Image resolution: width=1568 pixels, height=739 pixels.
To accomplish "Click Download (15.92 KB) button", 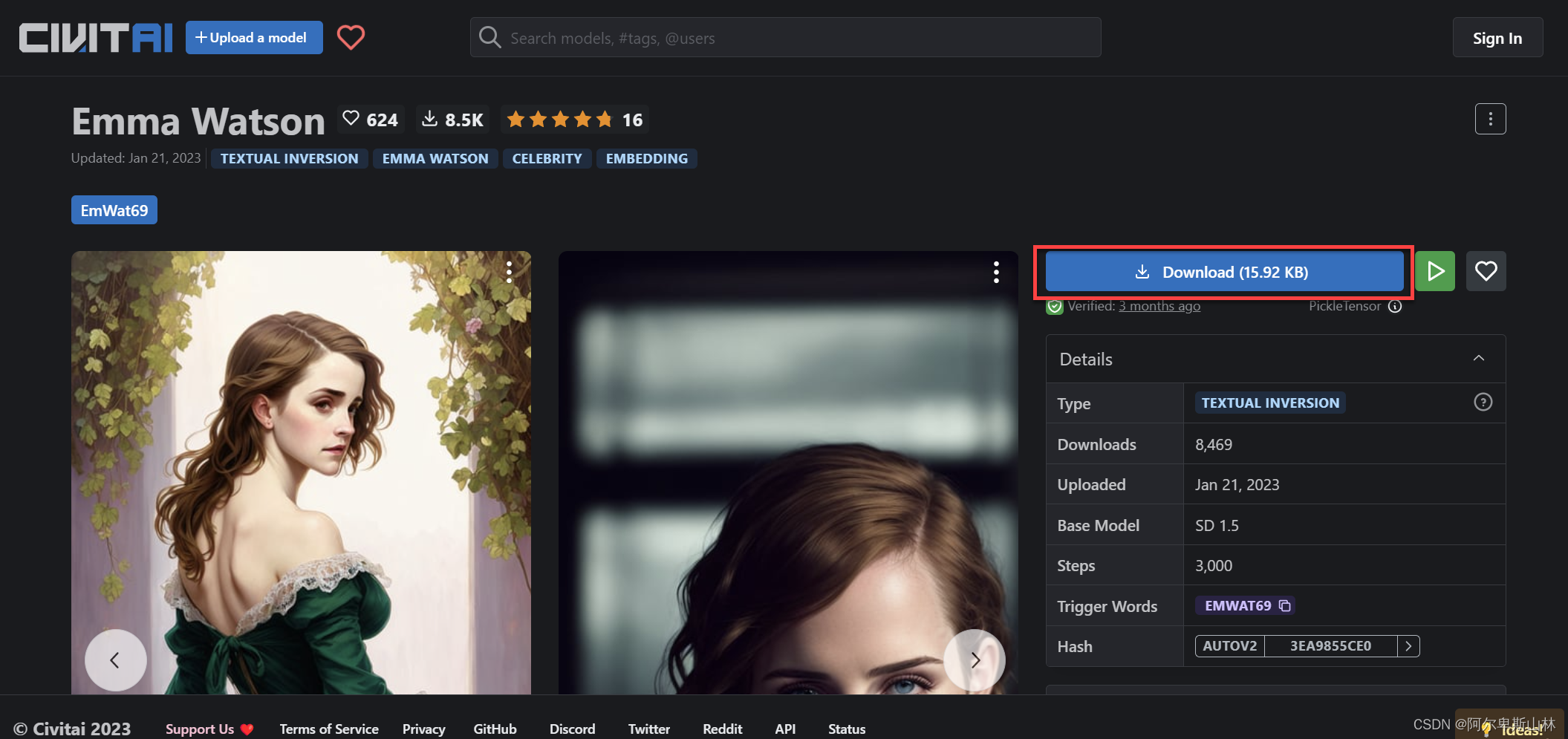I will pos(1224,272).
